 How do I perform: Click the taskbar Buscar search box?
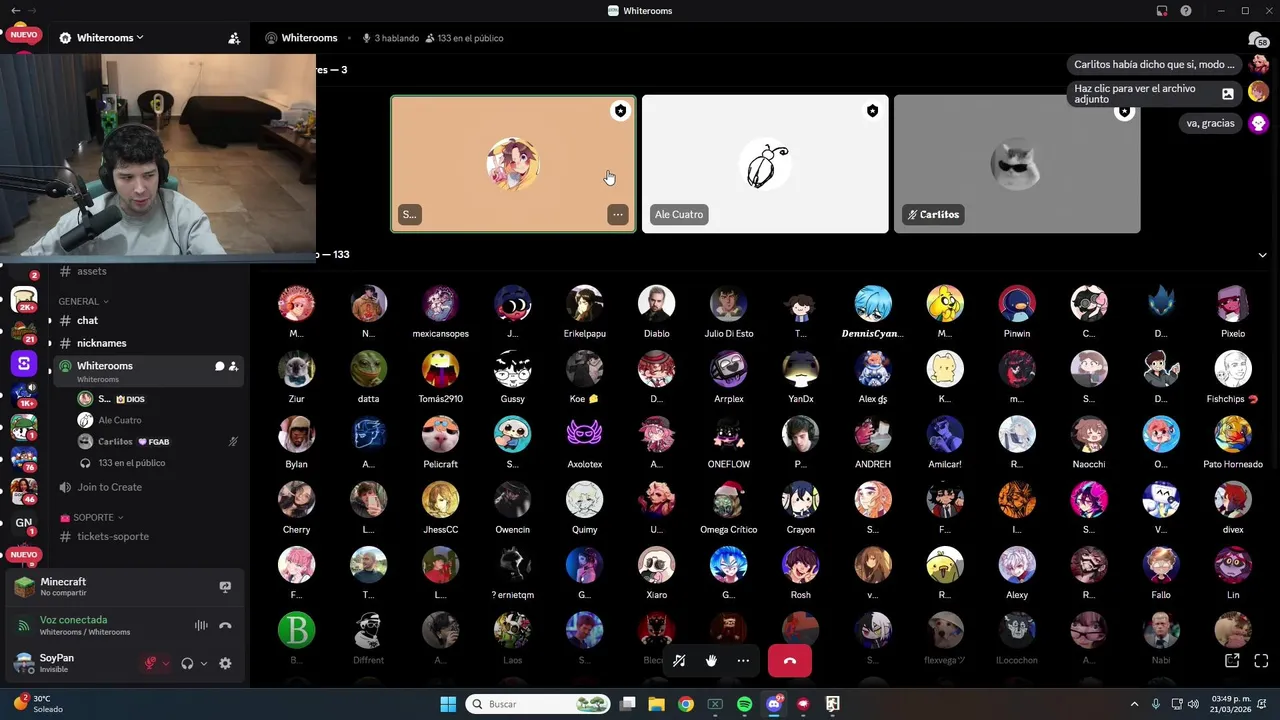538,704
